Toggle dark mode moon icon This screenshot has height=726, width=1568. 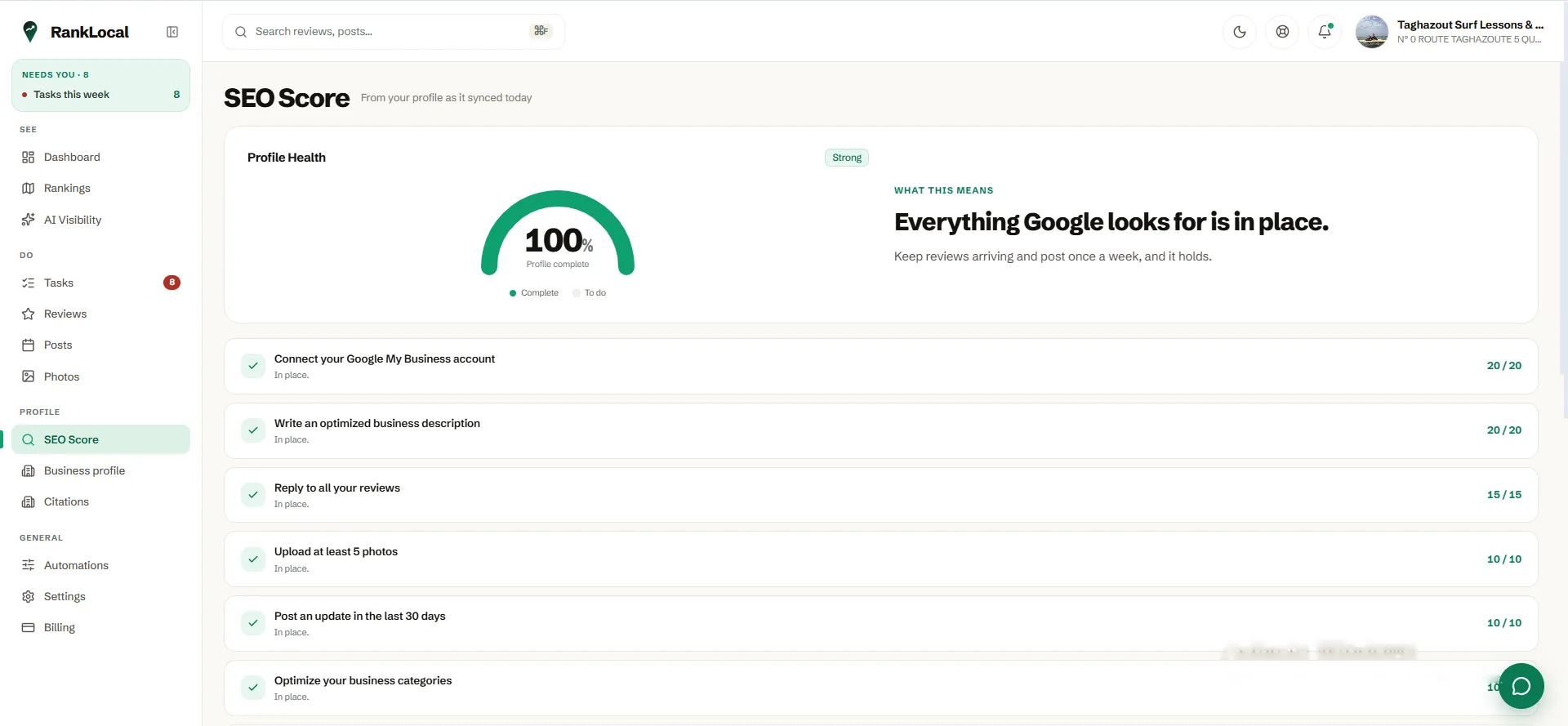pyautogui.click(x=1240, y=32)
